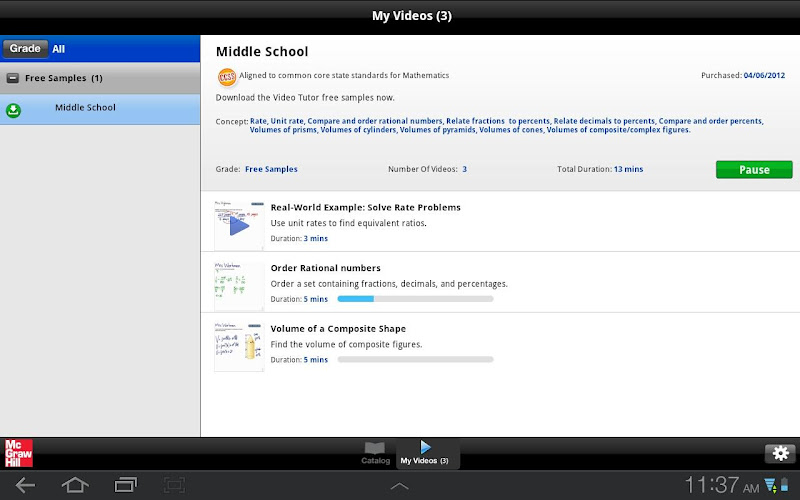Open the Volume of a Composite Shape thumbnail

(239, 345)
